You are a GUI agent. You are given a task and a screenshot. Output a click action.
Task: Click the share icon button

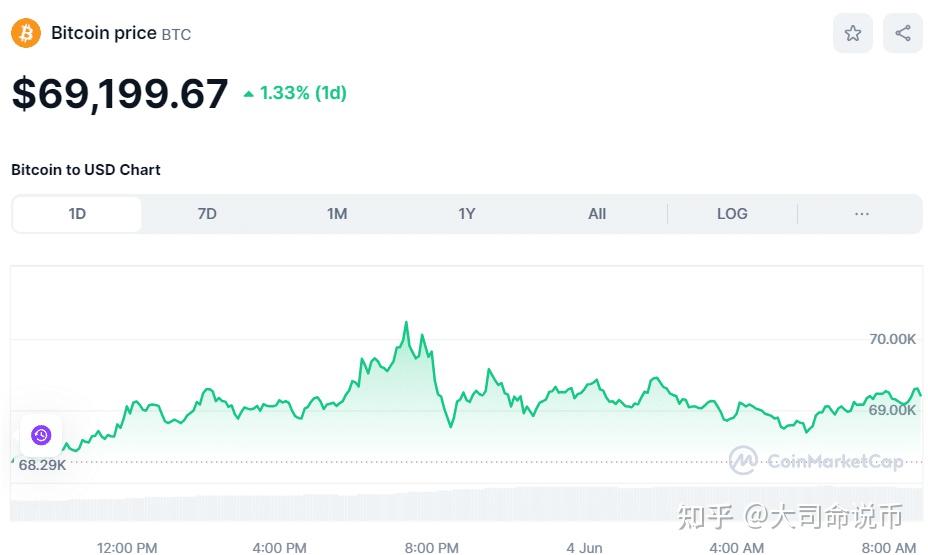pyautogui.click(x=903, y=33)
